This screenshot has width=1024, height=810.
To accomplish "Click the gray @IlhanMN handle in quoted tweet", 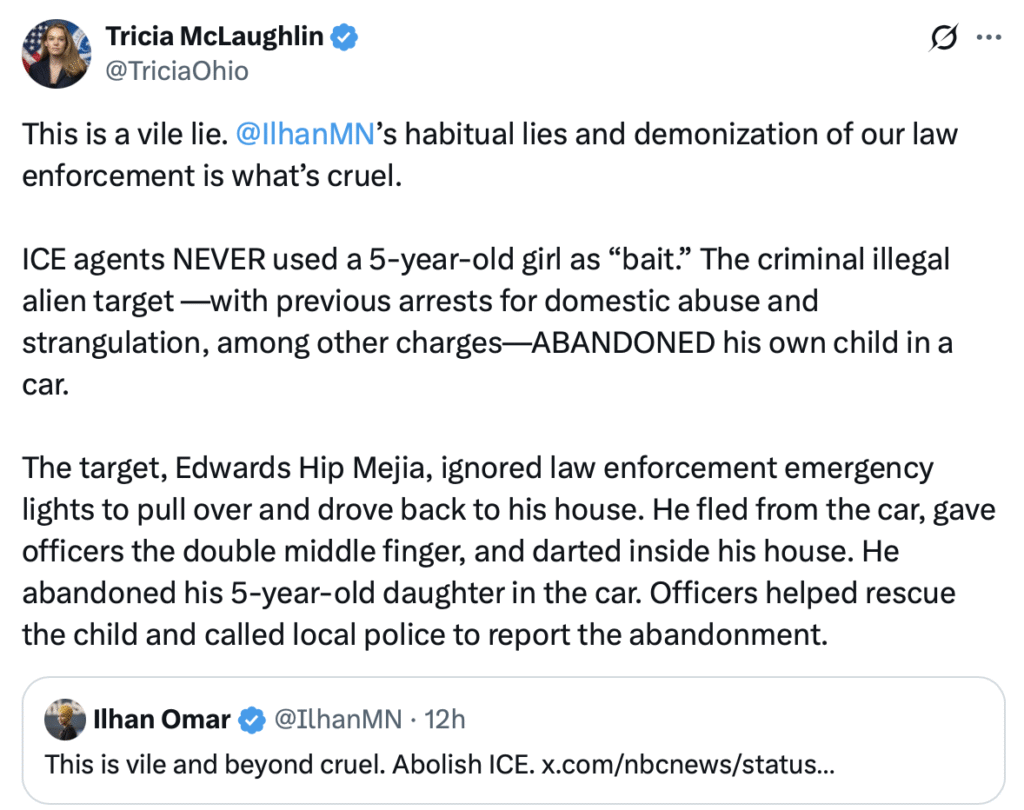I will 337,719.
